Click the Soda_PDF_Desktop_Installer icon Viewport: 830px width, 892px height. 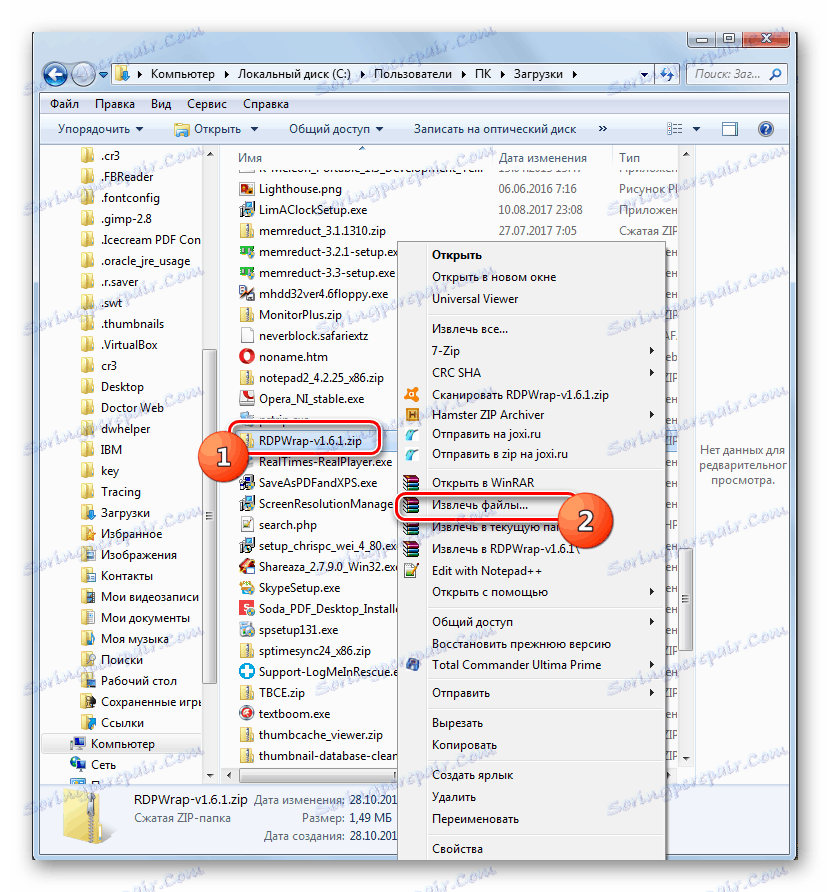pyautogui.click(x=246, y=609)
